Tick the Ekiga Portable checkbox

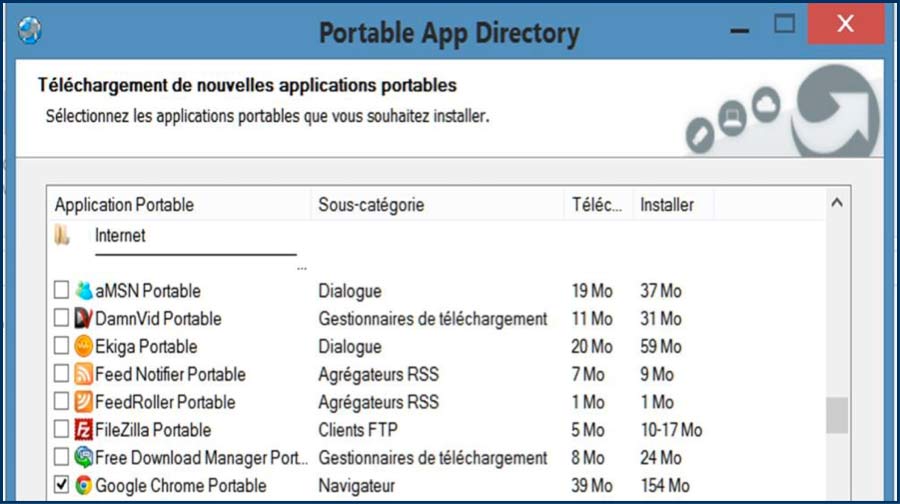61,347
